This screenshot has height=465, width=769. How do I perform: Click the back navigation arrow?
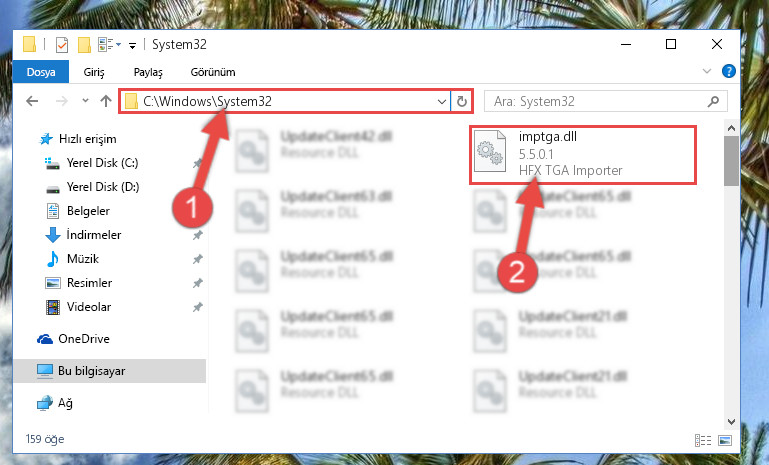(32, 101)
